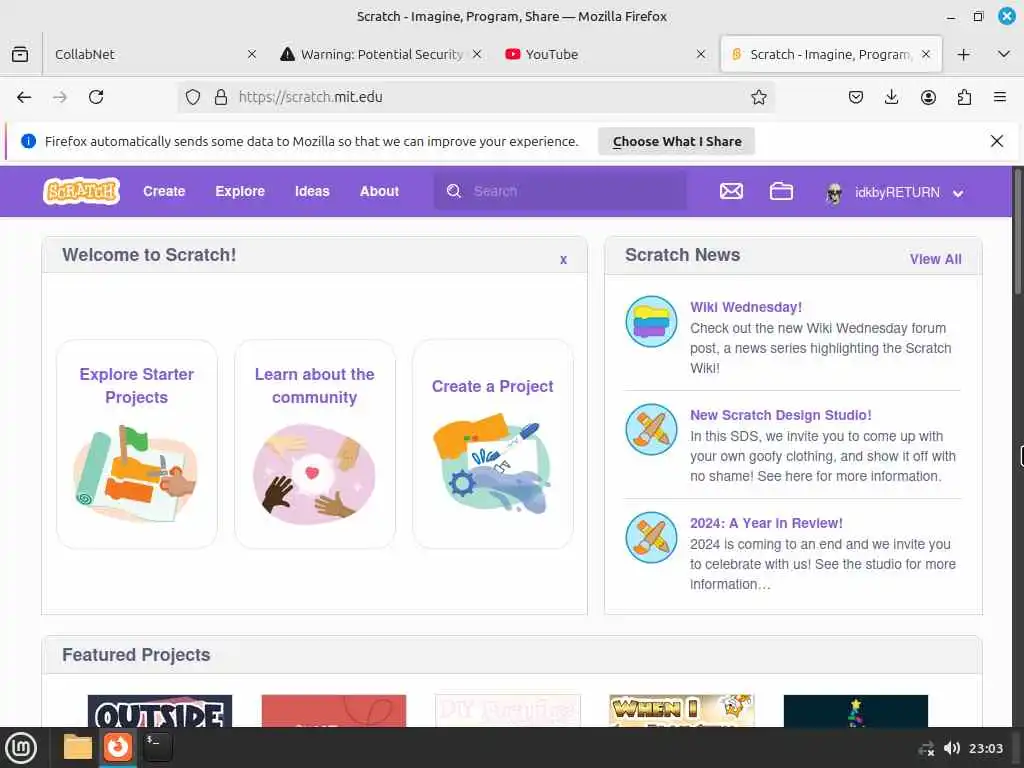Open the Linux Mint start menu

[x=21, y=748]
